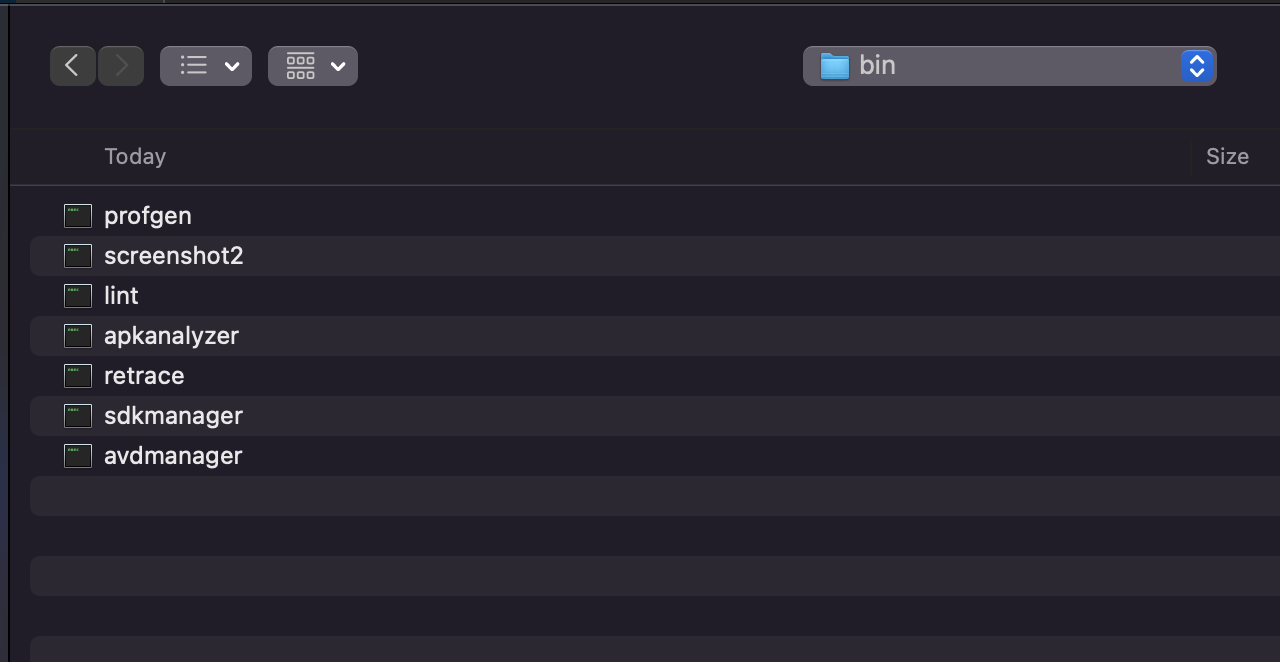Select the apkanalyzer file name
The width and height of the screenshot is (1280, 662).
(x=171, y=336)
